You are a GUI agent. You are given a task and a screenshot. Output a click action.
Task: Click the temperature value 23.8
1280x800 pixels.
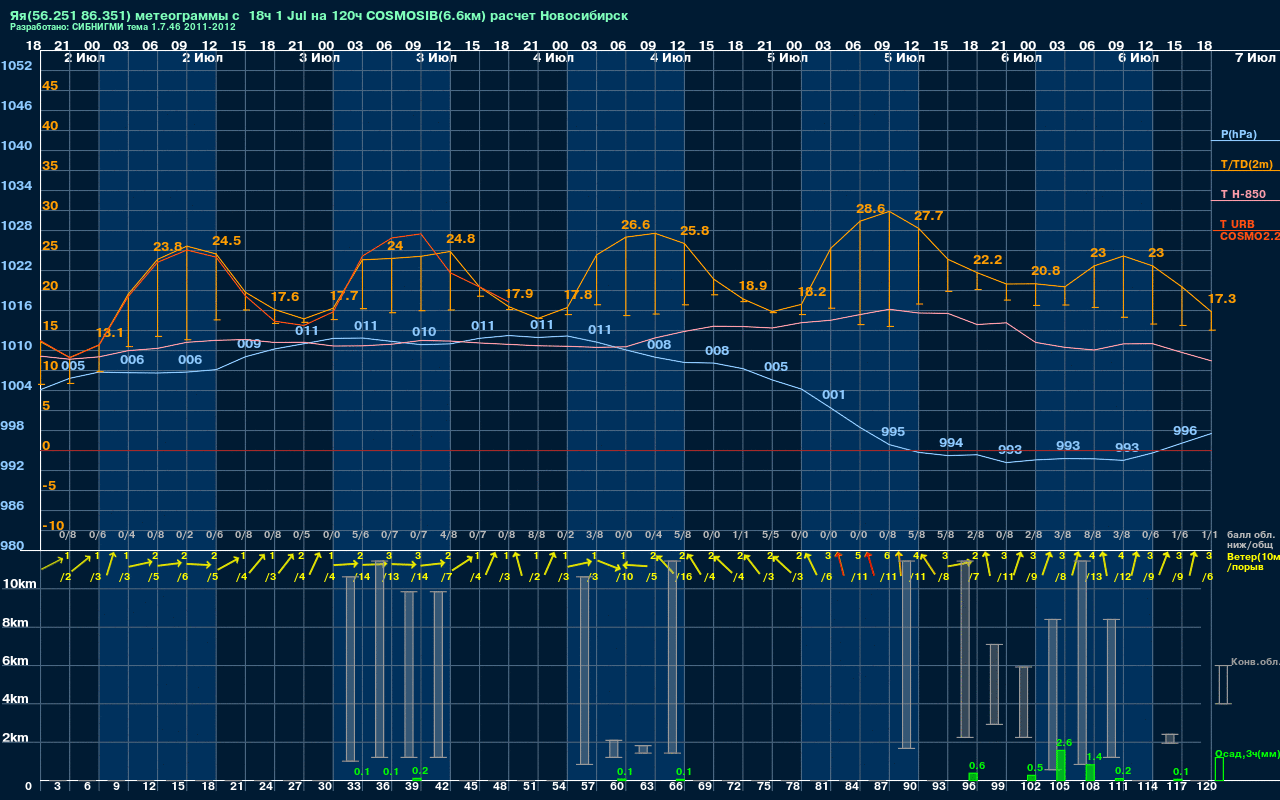click(x=168, y=247)
